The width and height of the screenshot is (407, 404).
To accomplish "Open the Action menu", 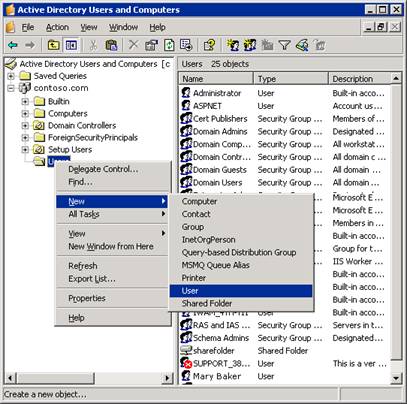I will (57, 27).
